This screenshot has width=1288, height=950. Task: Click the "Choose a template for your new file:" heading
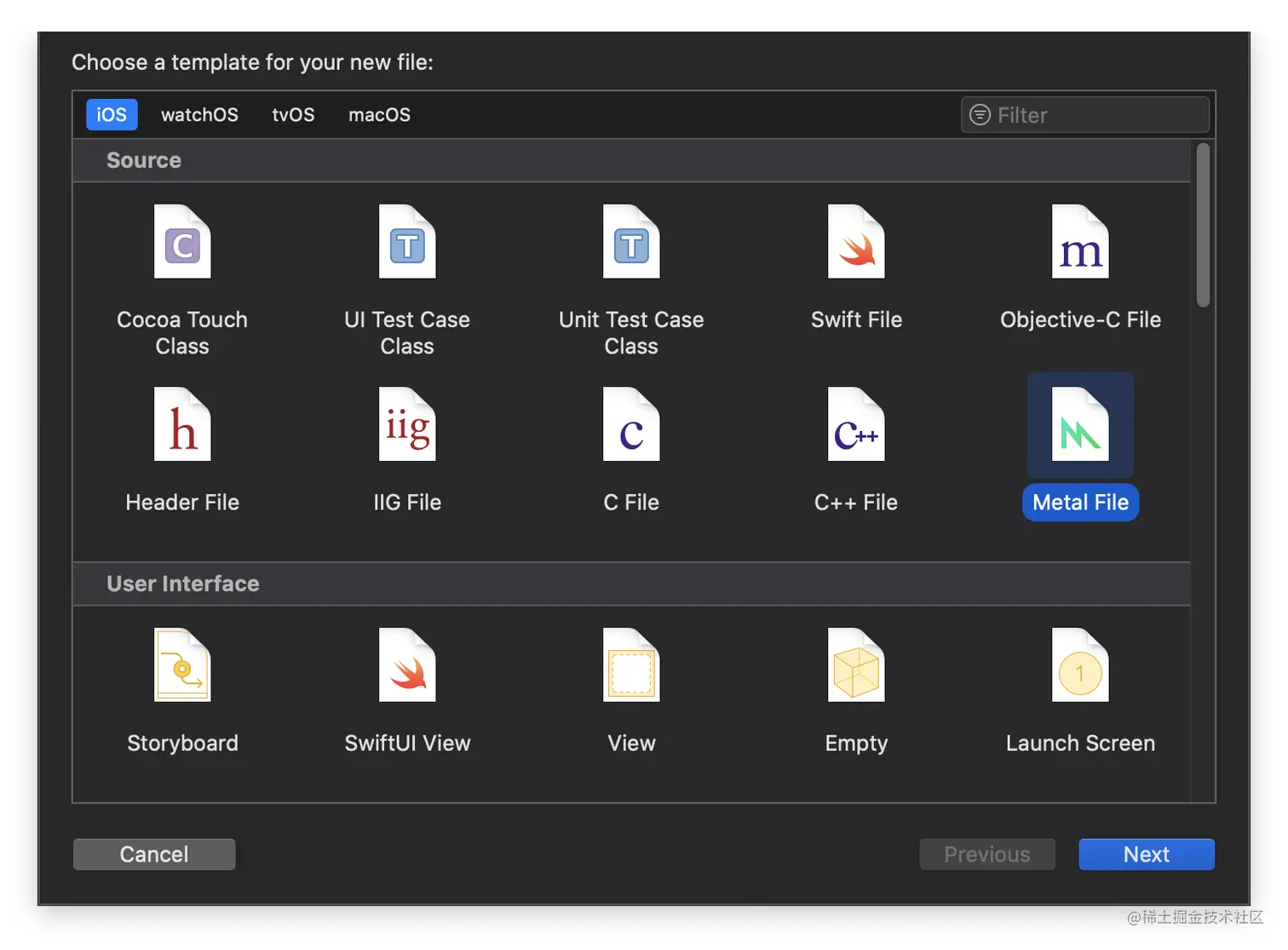(252, 62)
